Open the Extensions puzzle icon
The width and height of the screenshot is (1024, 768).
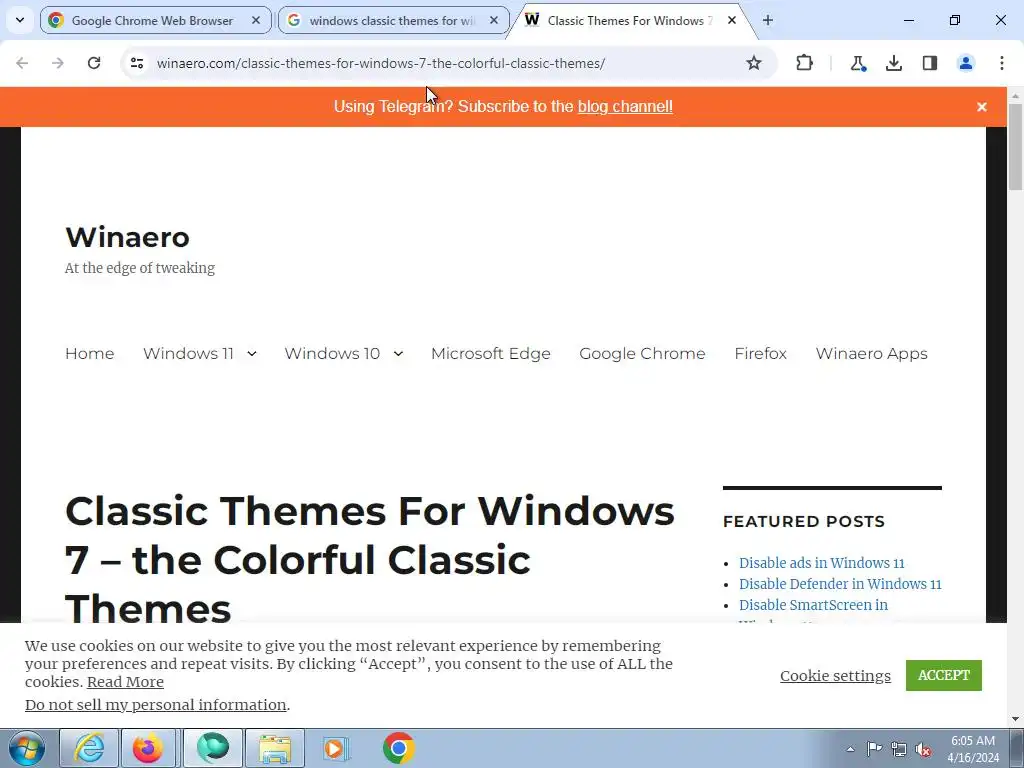click(x=805, y=63)
